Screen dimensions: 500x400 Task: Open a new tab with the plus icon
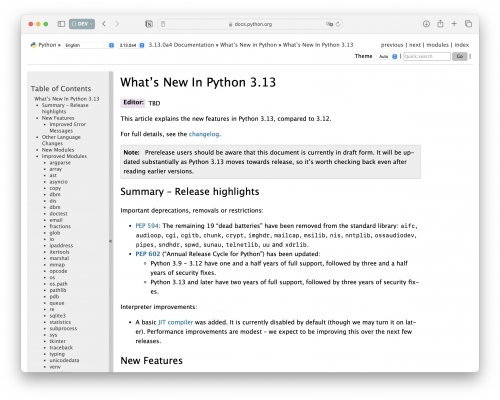(454, 24)
